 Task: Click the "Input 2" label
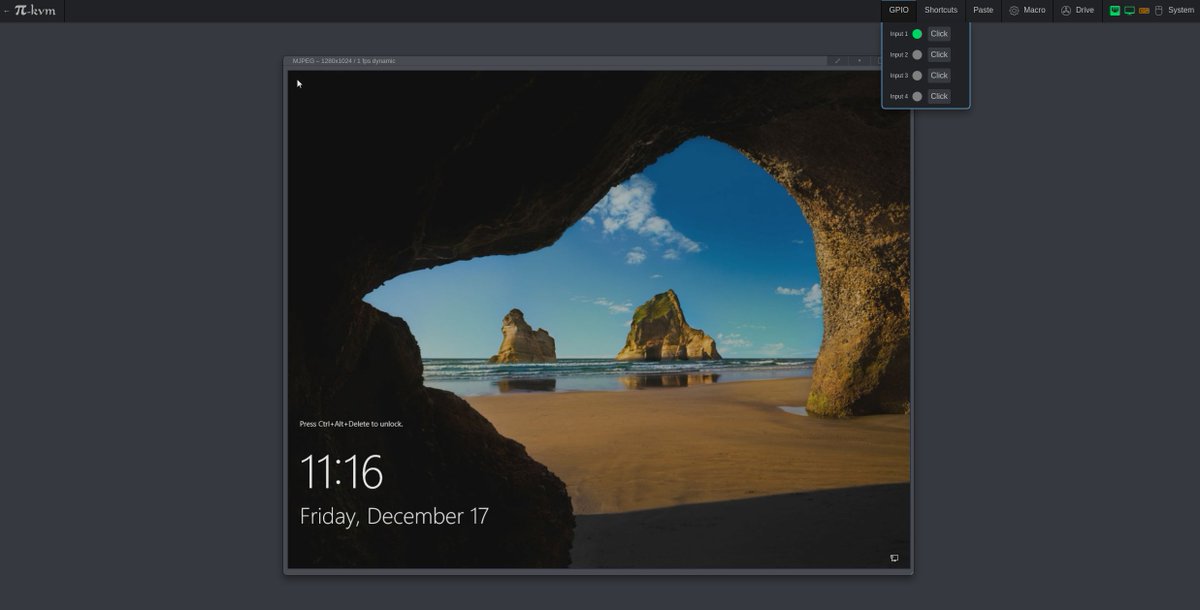[x=899, y=55]
